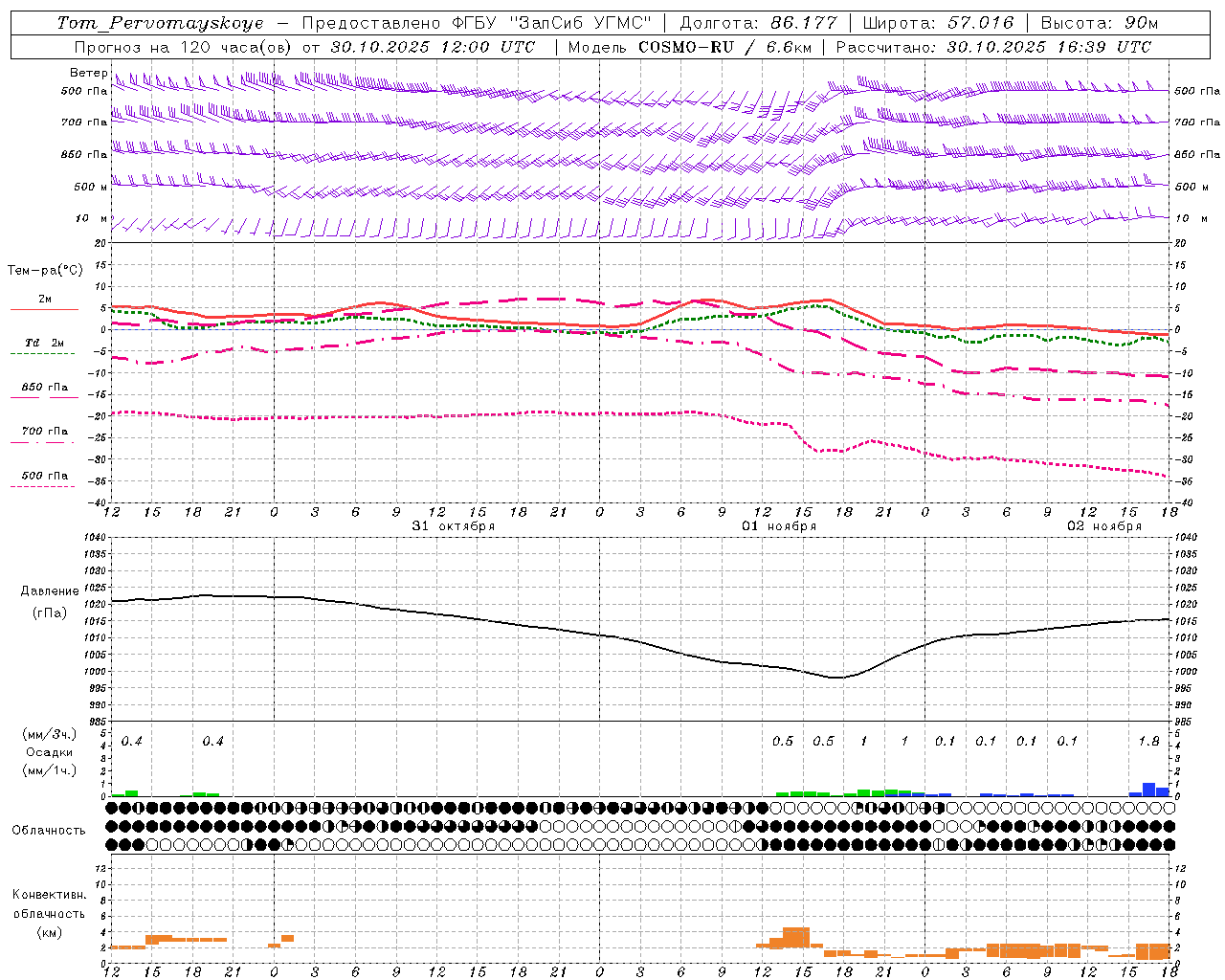1225x980 pixels.
Task: Click the Модель COSMO-RU / 6.6км text
Action: (690, 47)
